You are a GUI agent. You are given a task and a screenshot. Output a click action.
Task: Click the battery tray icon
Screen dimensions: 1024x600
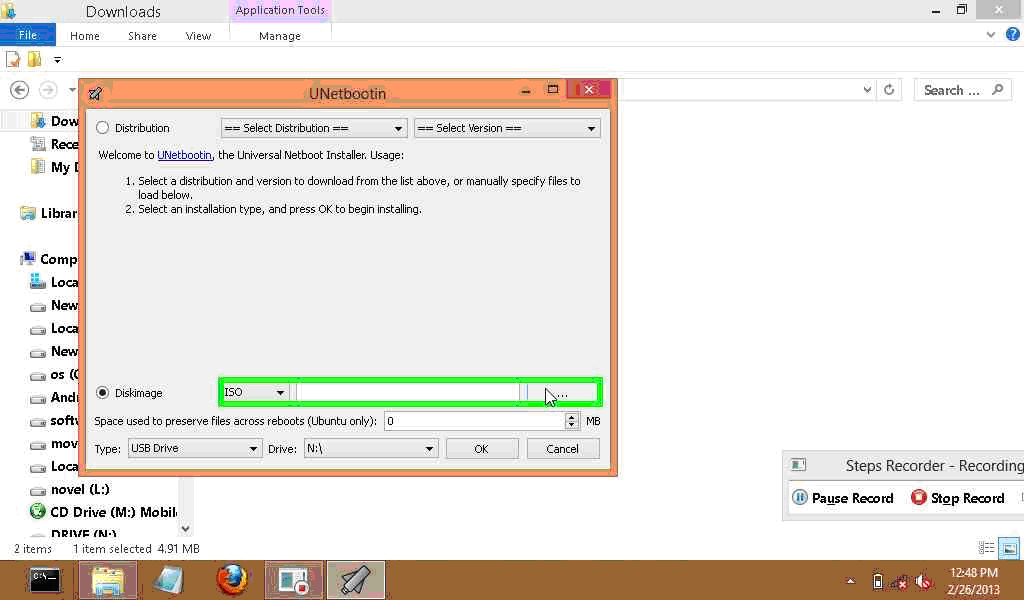click(x=878, y=580)
